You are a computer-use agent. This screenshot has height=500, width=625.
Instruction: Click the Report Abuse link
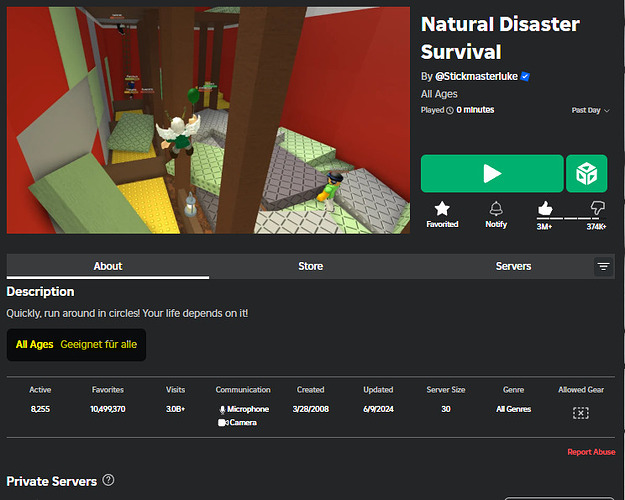(x=591, y=452)
